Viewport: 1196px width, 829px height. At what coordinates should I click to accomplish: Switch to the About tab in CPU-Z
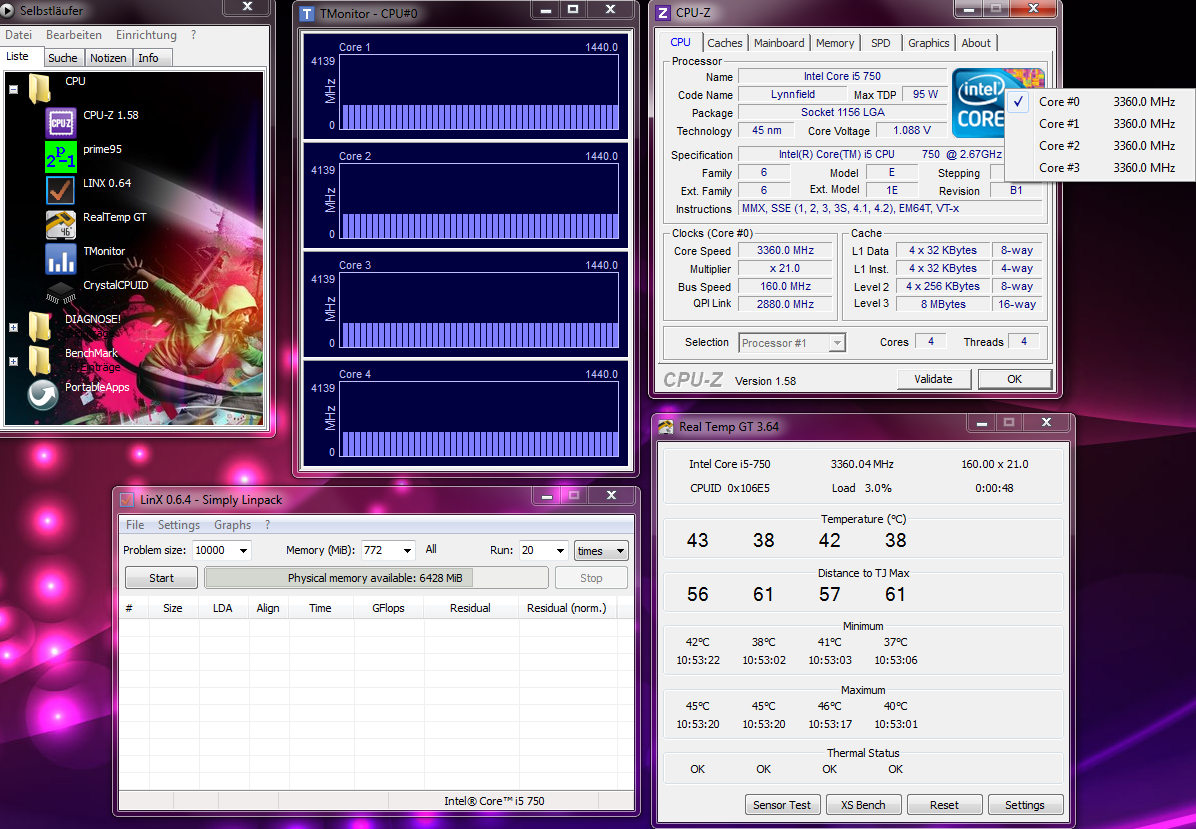pyautogui.click(x=976, y=43)
